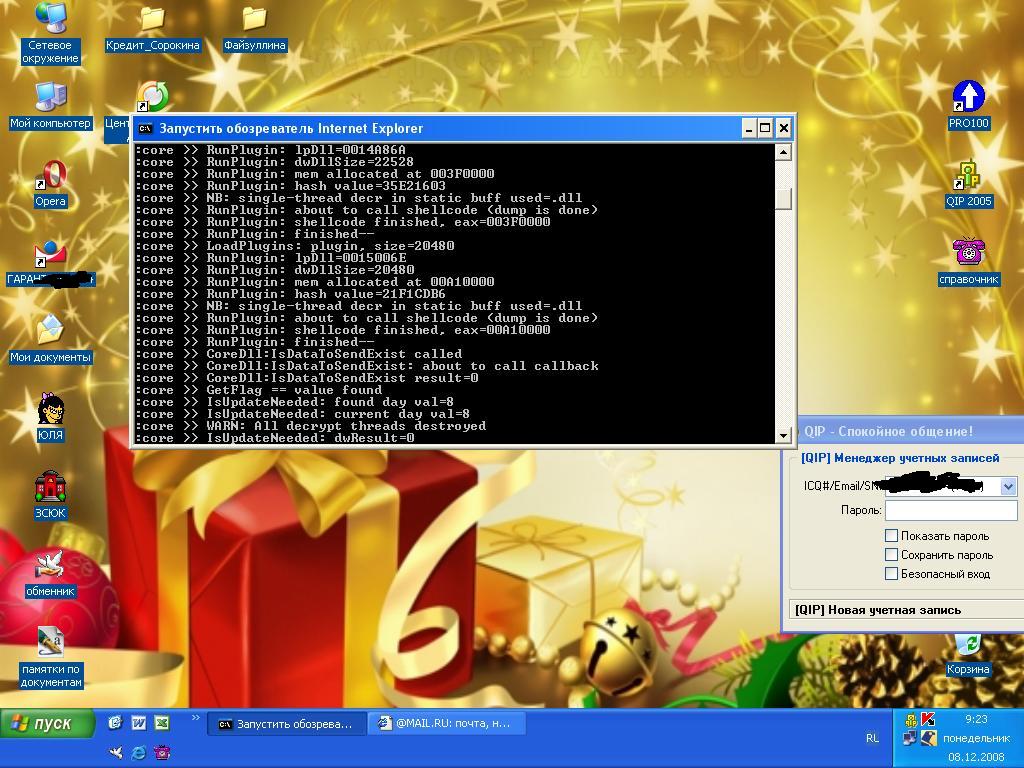This screenshot has width=1024, height=768.
Task: Select the Запустить обозреватель taskbar button
Action: pyautogui.click(x=285, y=724)
